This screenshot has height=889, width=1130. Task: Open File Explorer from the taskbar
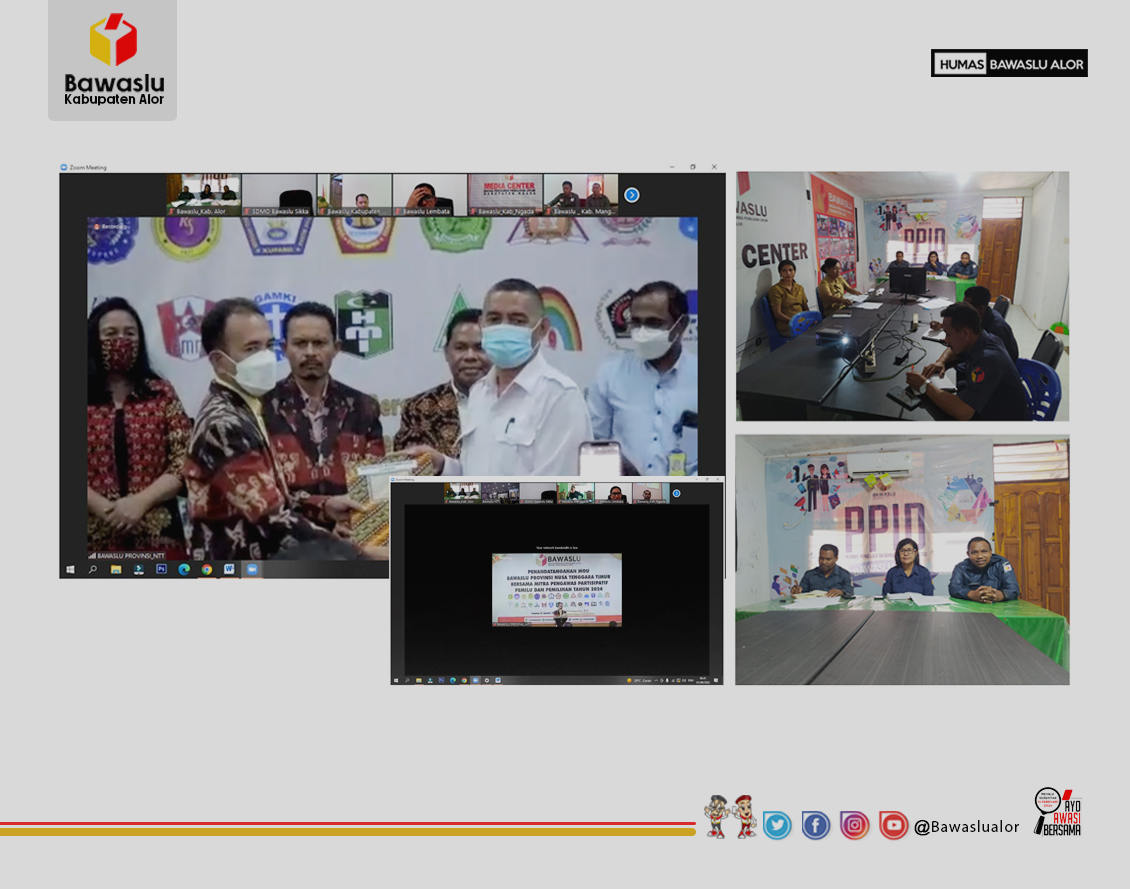pyautogui.click(x=115, y=569)
